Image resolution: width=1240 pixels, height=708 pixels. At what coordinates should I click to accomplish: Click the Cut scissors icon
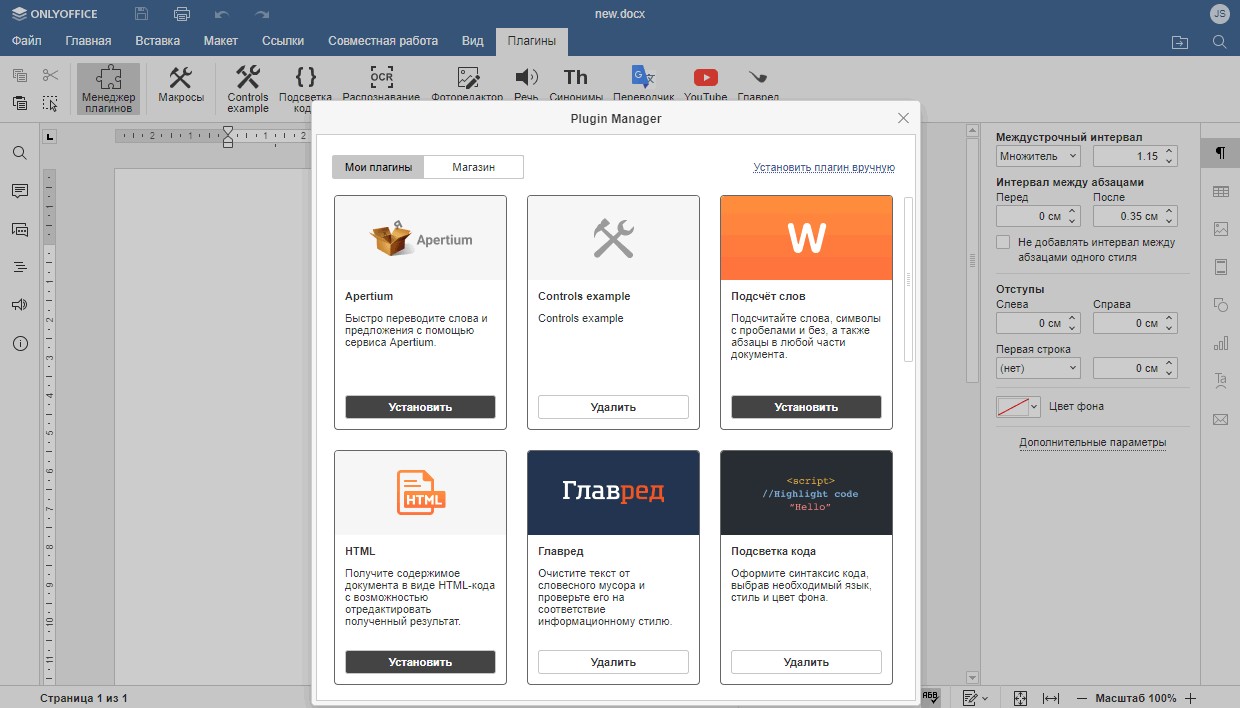tap(51, 75)
